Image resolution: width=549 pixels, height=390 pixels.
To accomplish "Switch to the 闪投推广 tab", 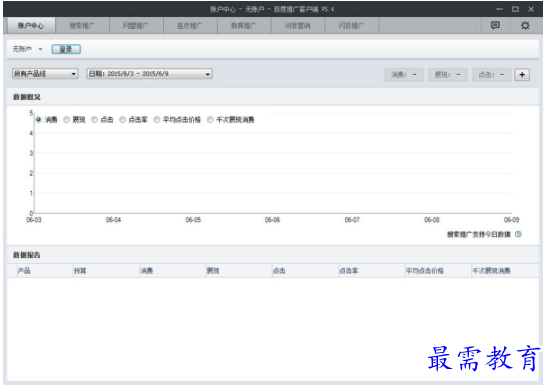I will tap(352, 26).
